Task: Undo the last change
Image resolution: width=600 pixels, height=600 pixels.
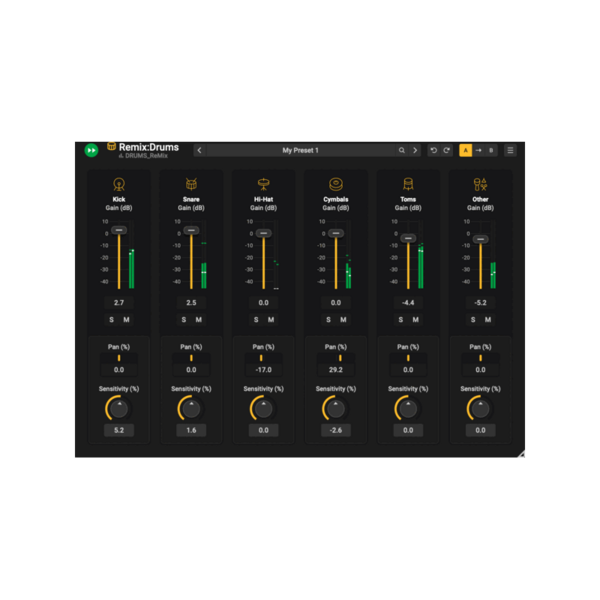Action: click(434, 150)
